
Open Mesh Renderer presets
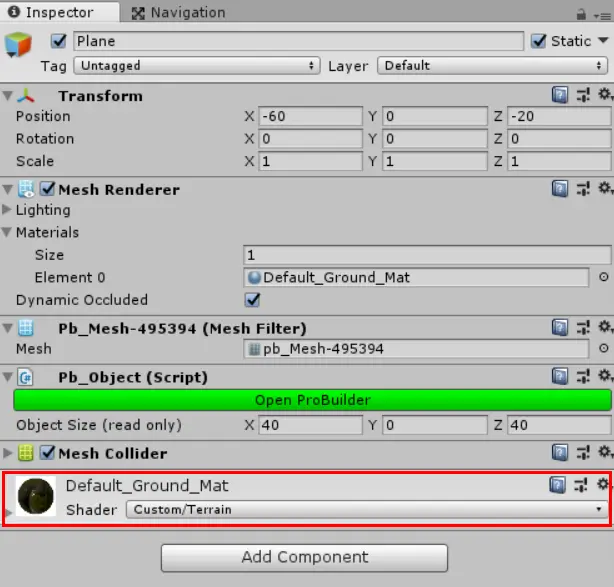(583, 189)
